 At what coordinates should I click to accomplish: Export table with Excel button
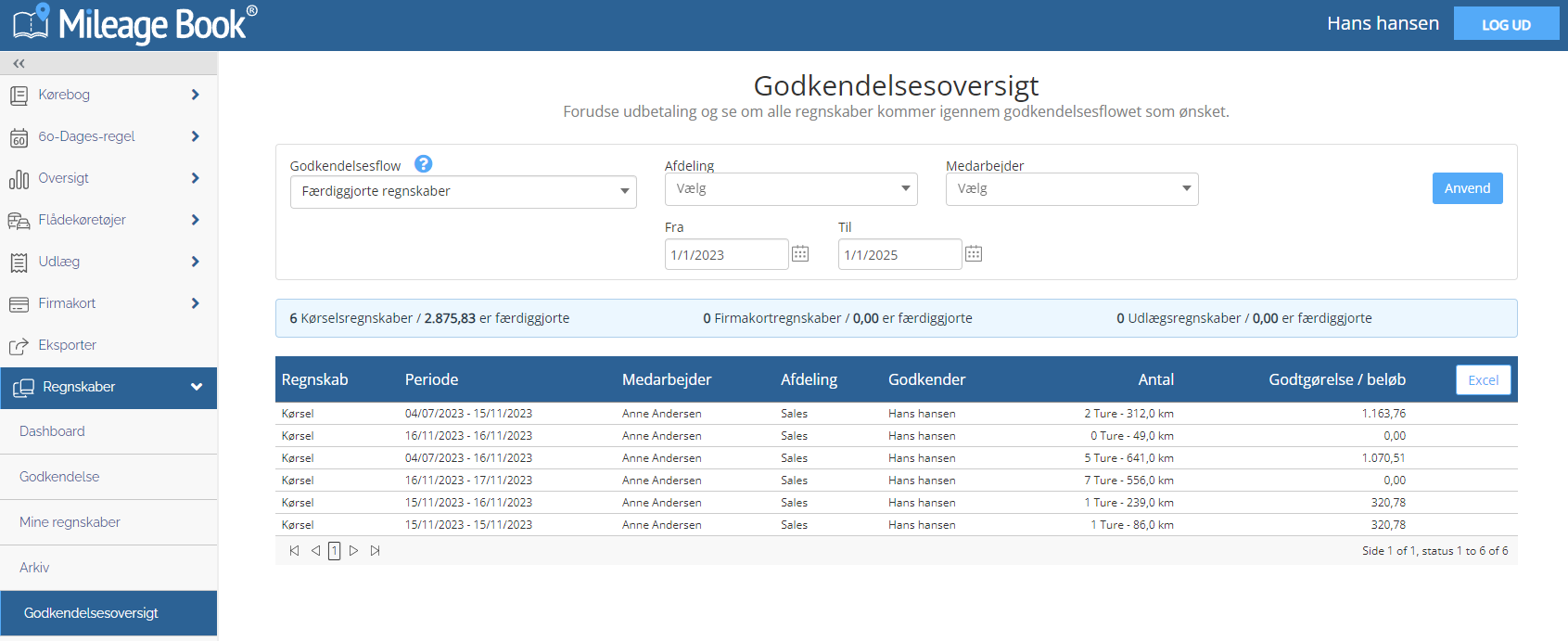[x=1483, y=380]
